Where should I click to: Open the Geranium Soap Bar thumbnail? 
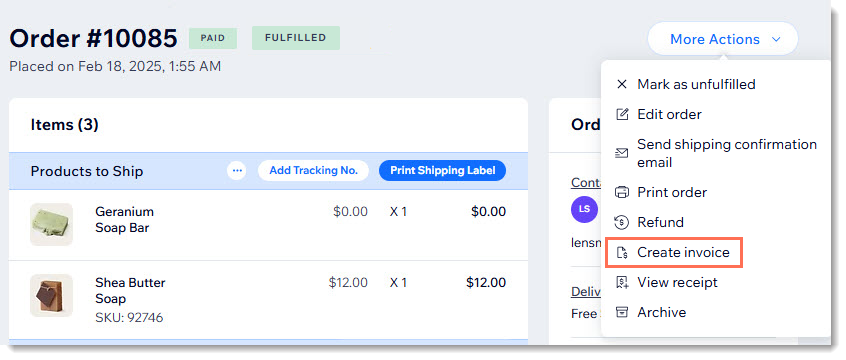coord(51,225)
